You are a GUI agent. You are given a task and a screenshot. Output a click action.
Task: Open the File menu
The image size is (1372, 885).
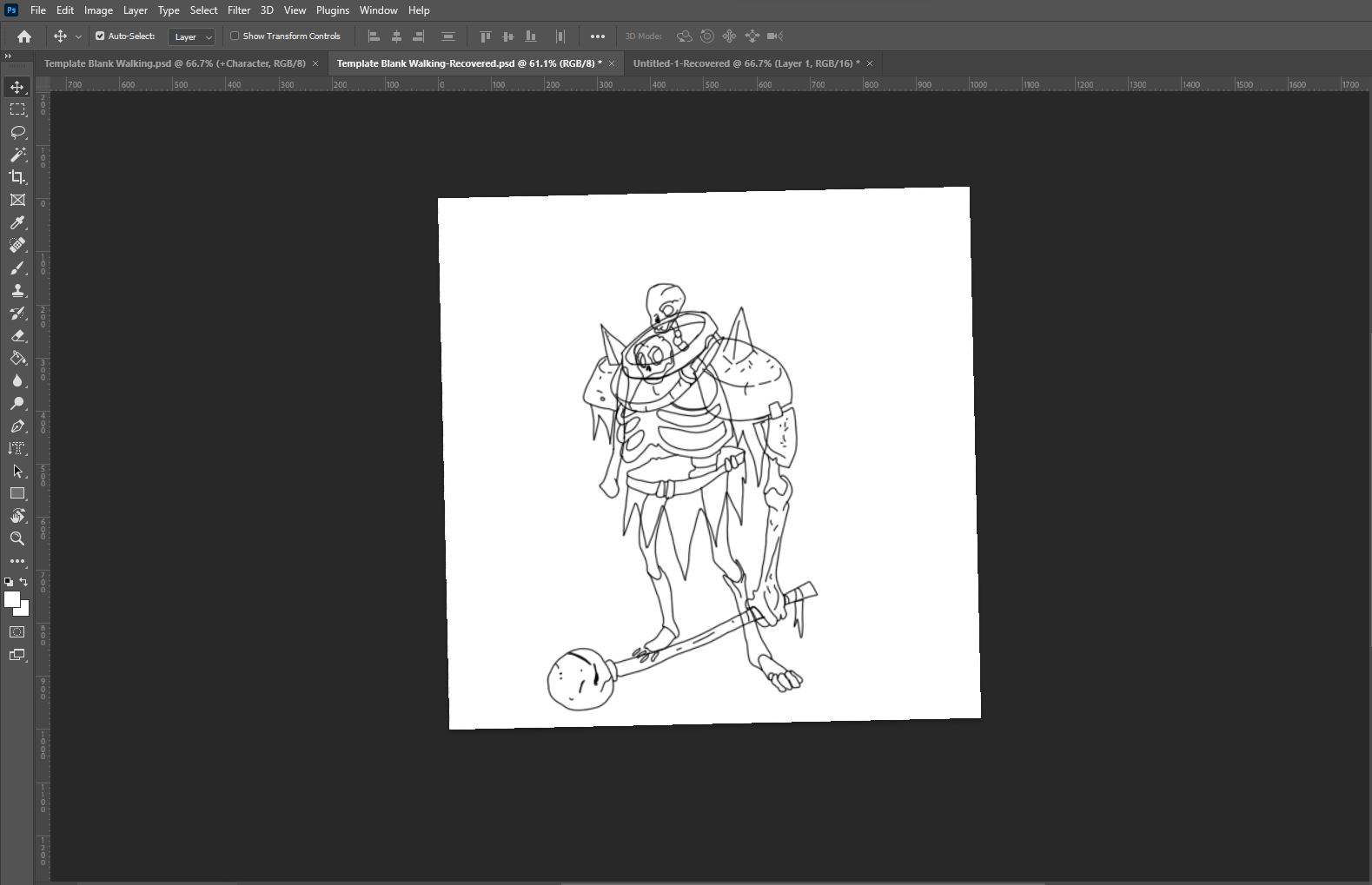38,10
